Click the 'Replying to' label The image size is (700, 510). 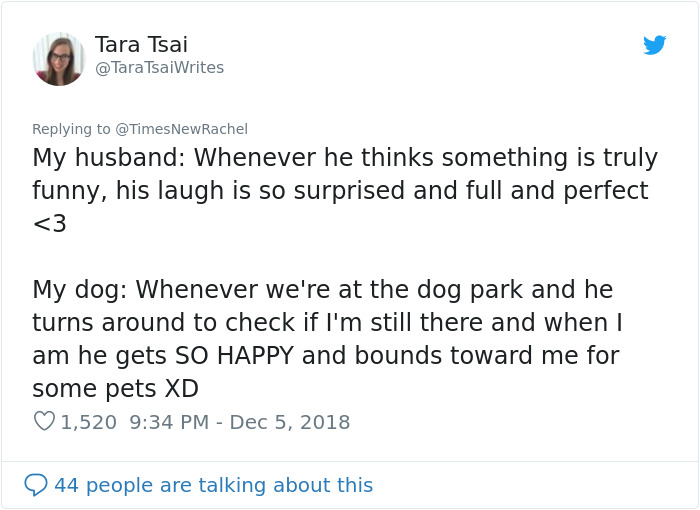pyautogui.click(x=71, y=129)
